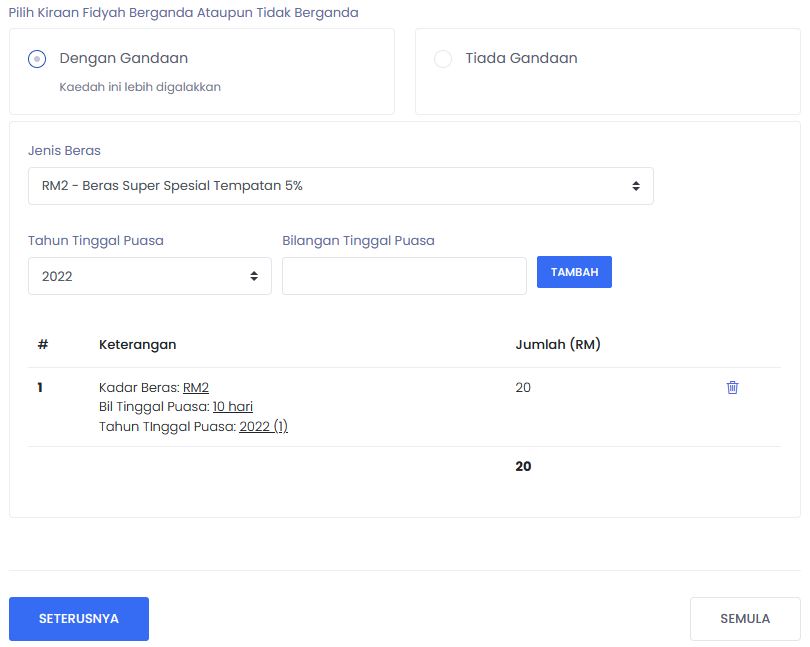
Task: Click the Keterangan column header
Action: pyautogui.click(x=136, y=344)
